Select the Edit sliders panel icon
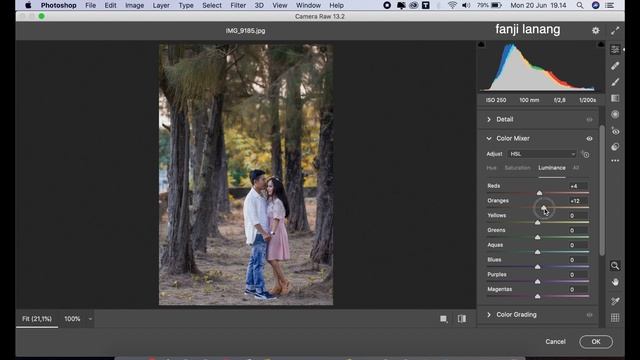Screen dimensions: 640x360 615,49
